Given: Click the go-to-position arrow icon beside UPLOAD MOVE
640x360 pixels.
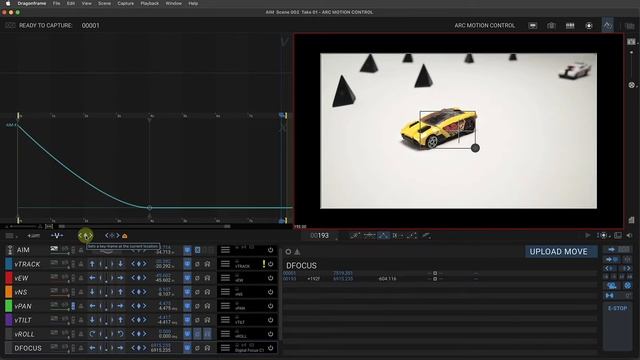Looking at the screenshot, I should [x=611, y=249].
